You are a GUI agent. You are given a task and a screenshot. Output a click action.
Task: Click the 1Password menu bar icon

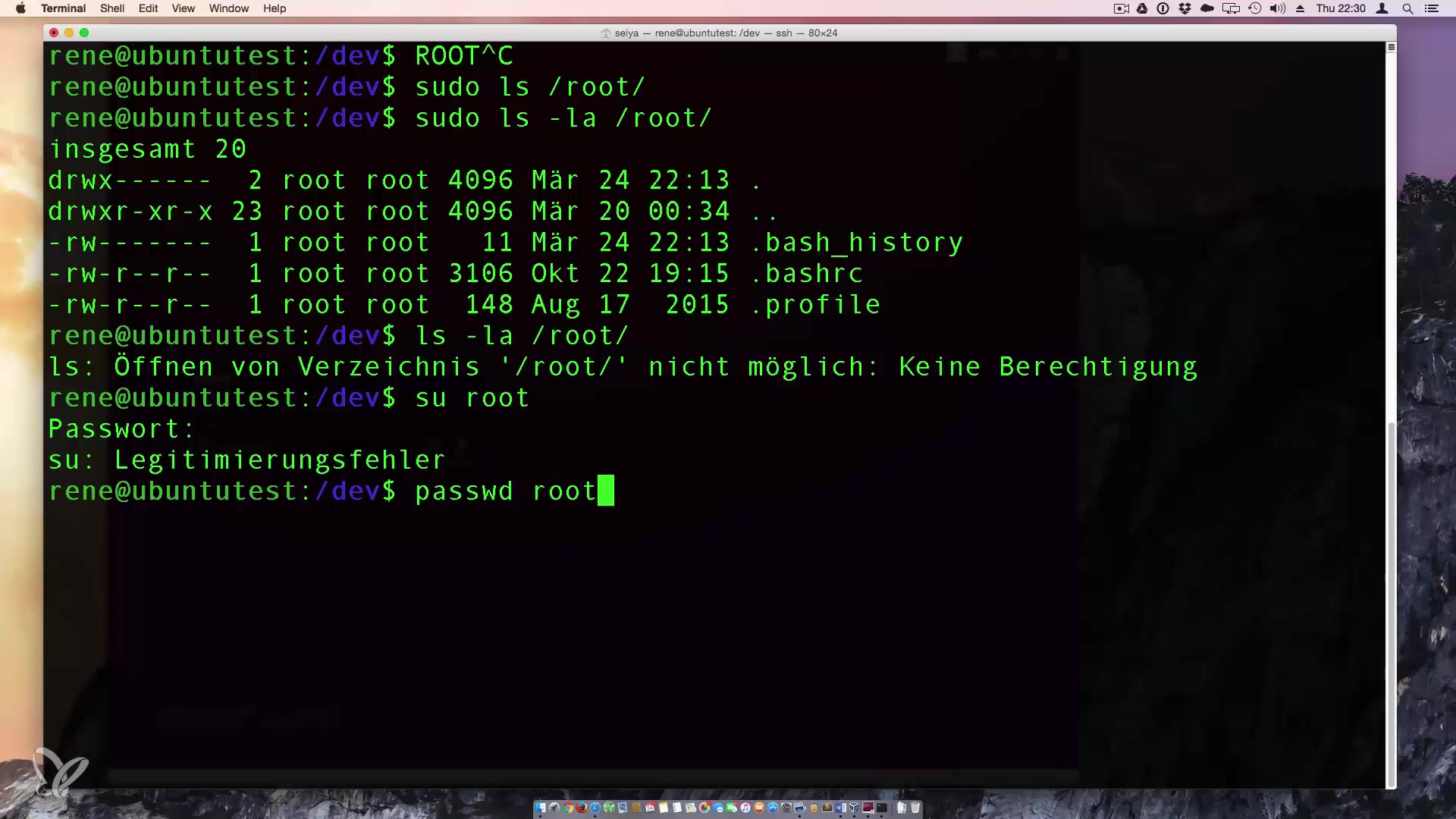point(1163,8)
